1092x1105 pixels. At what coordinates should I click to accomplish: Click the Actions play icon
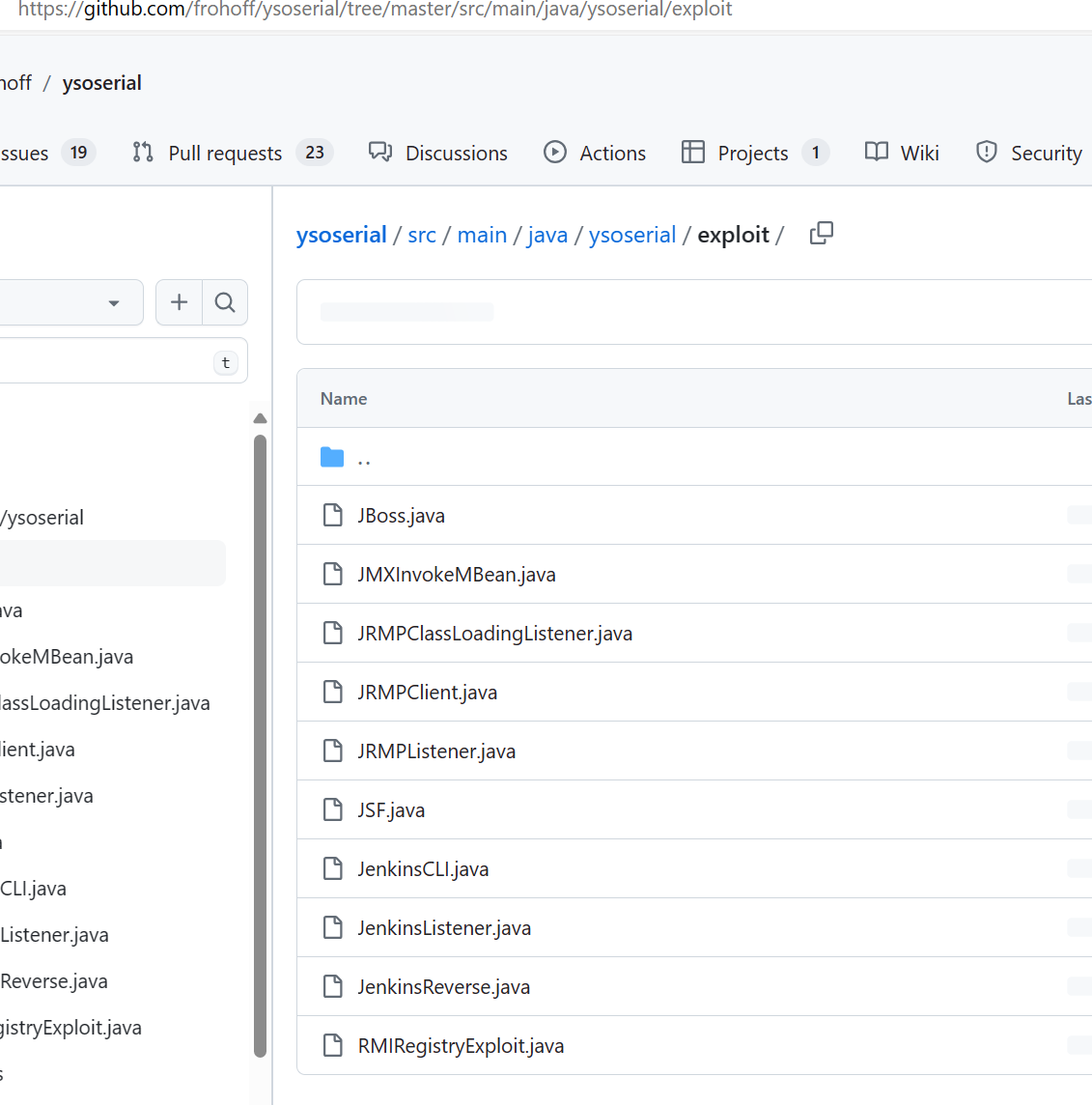click(x=555, y=153)
